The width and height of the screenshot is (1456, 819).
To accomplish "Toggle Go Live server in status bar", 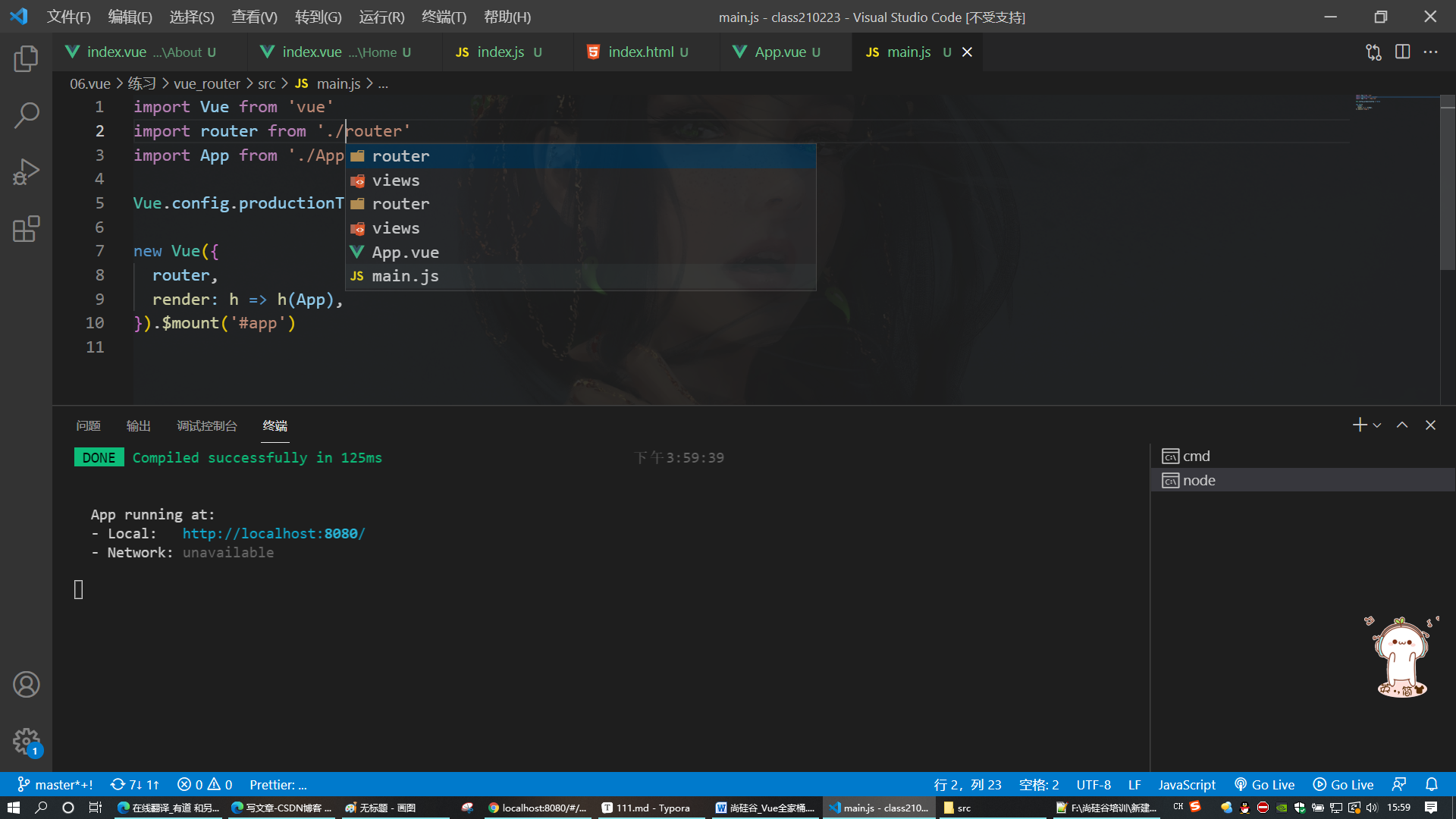I will point(1265,785).
